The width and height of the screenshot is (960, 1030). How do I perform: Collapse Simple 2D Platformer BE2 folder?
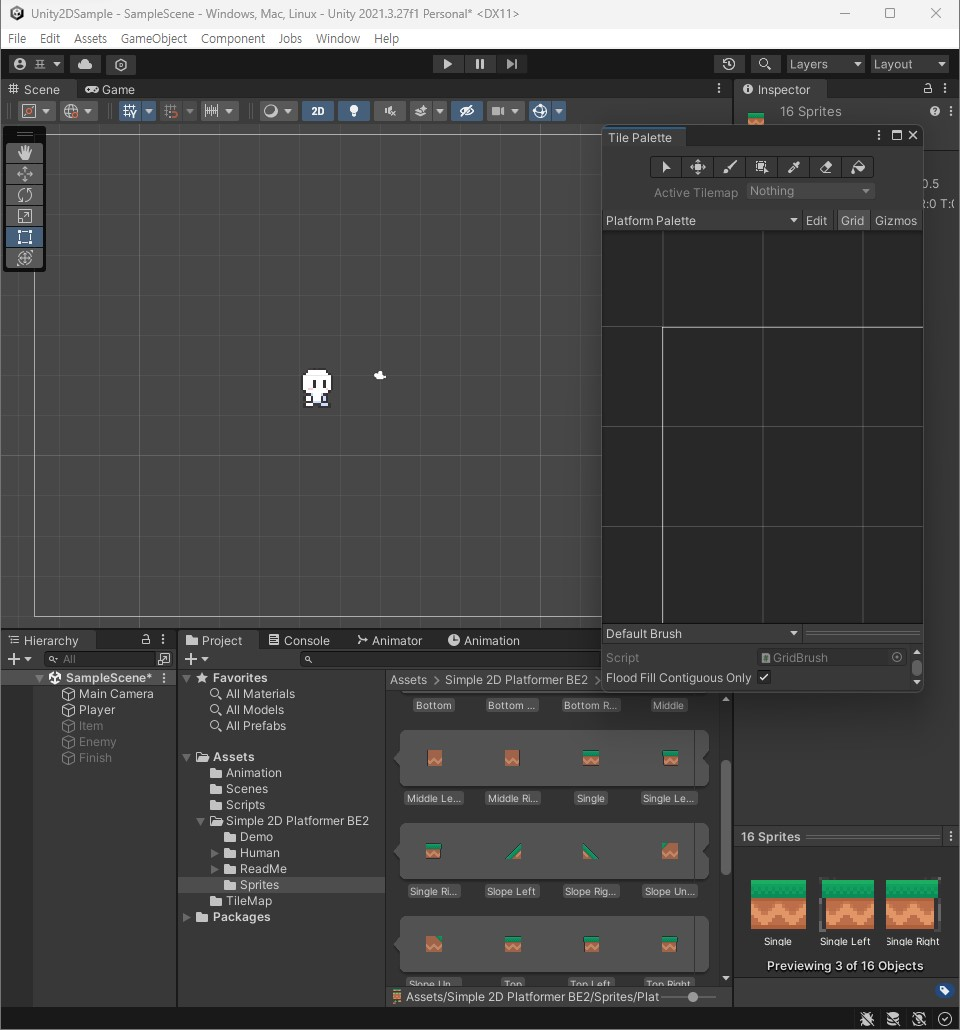200,821
